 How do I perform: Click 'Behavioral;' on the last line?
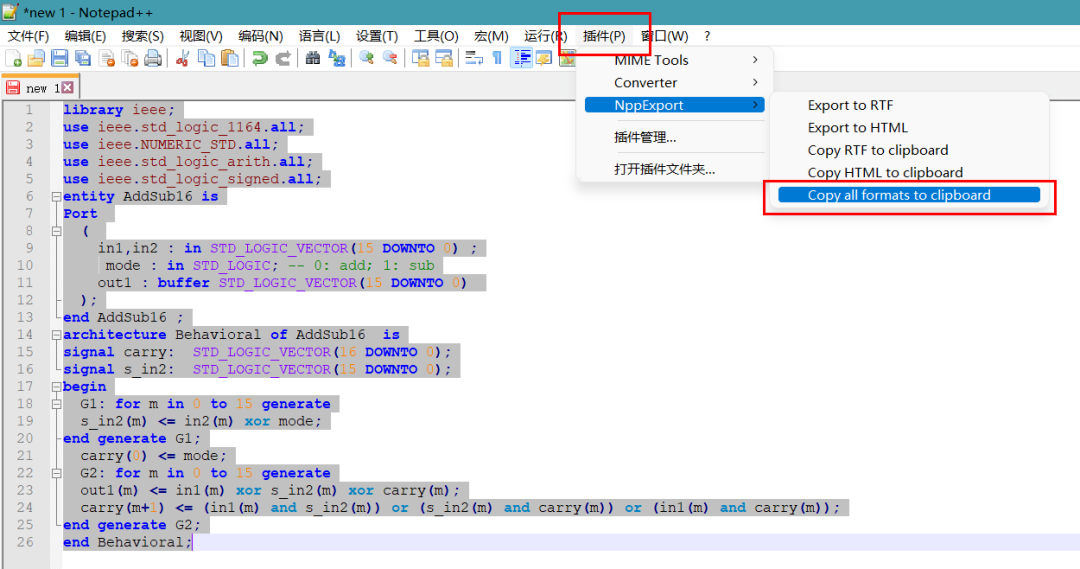coord(144,542)
